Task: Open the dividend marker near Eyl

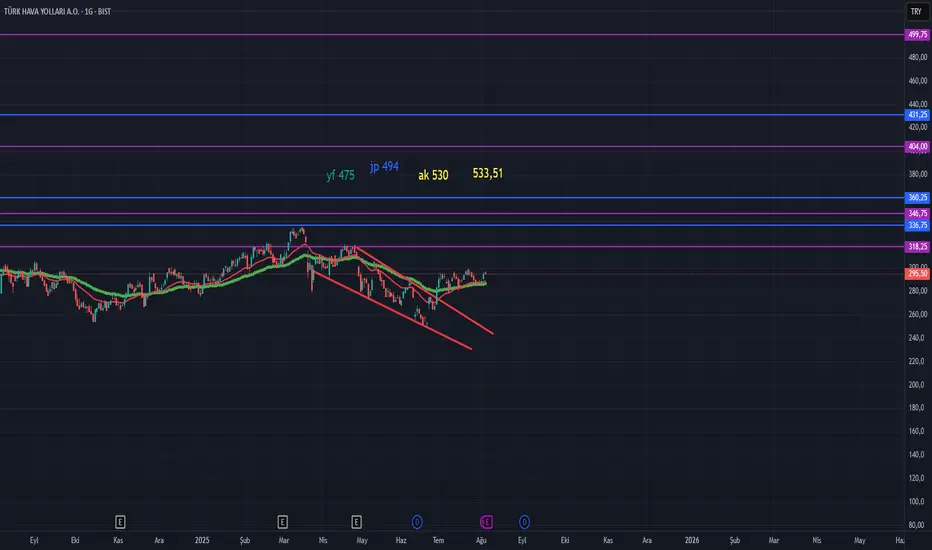Action: pyautogui.click(x=524, y=522)
